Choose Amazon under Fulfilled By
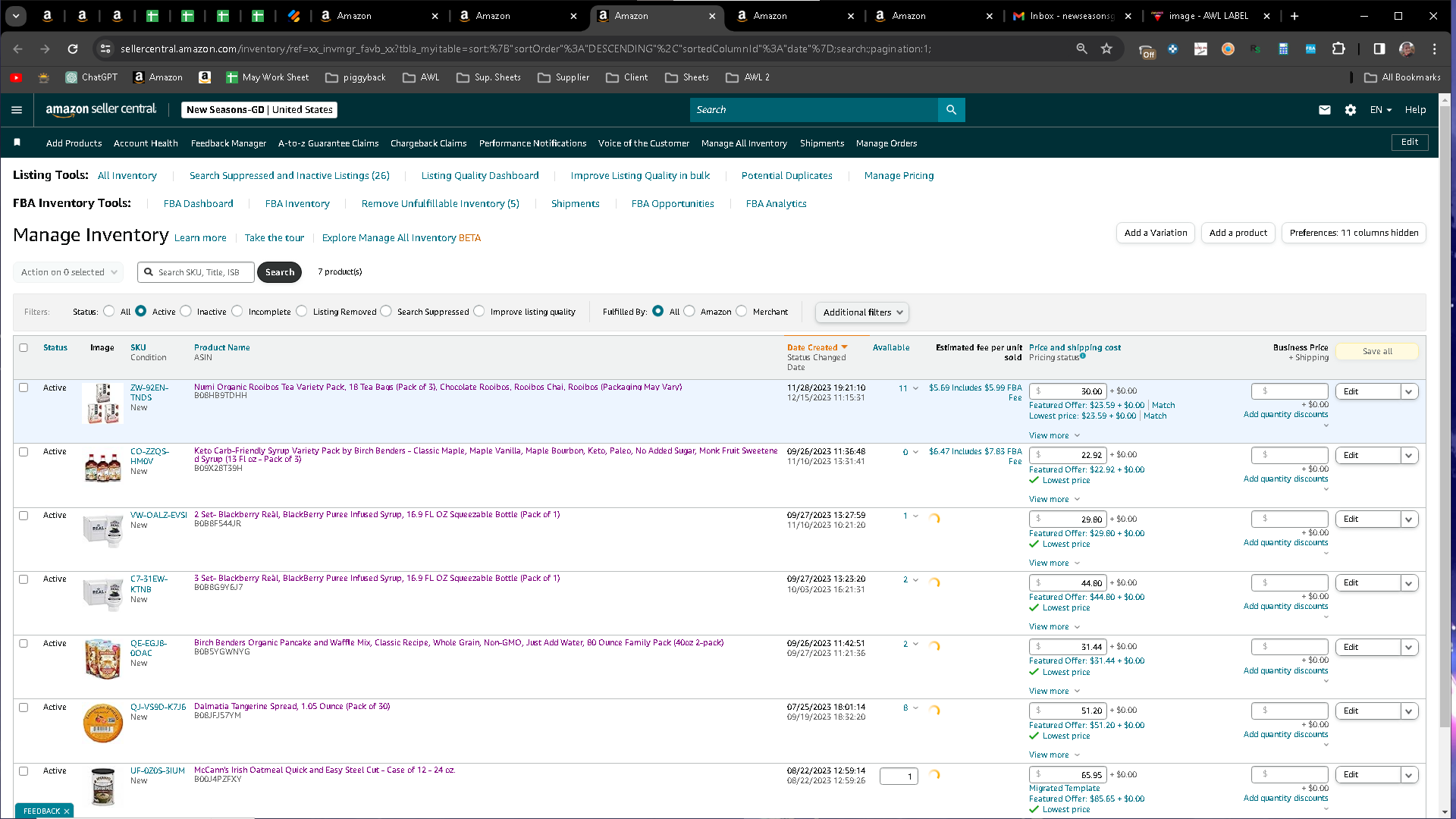 689,311
